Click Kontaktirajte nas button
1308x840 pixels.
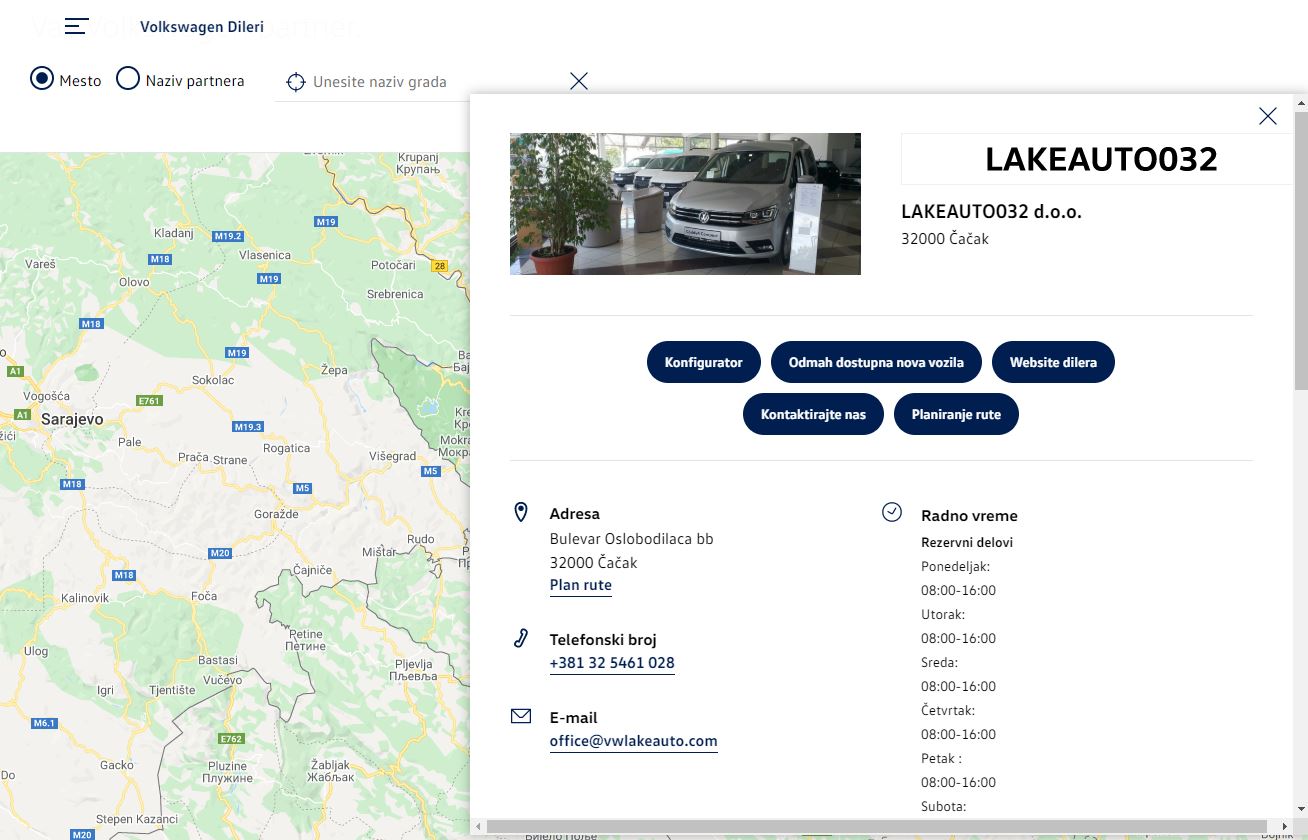pyautogui.click(x=813, y=414)
